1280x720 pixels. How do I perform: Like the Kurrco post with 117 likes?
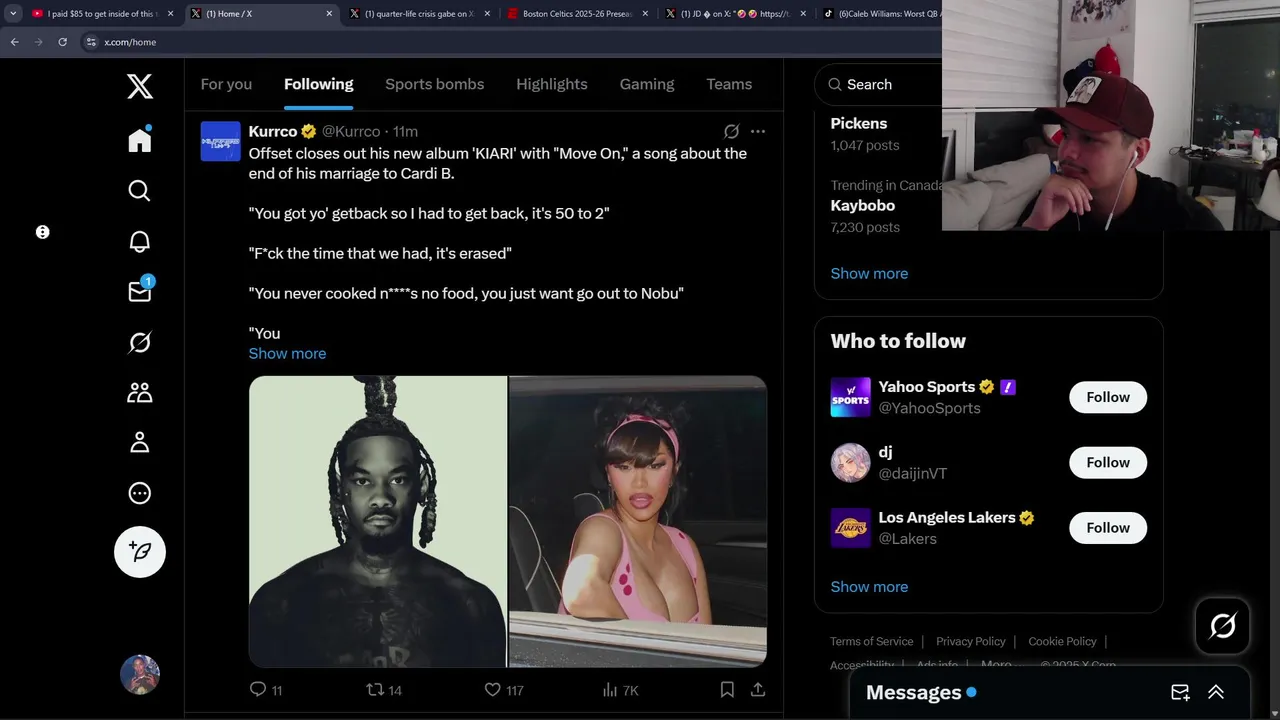[504, 690]
